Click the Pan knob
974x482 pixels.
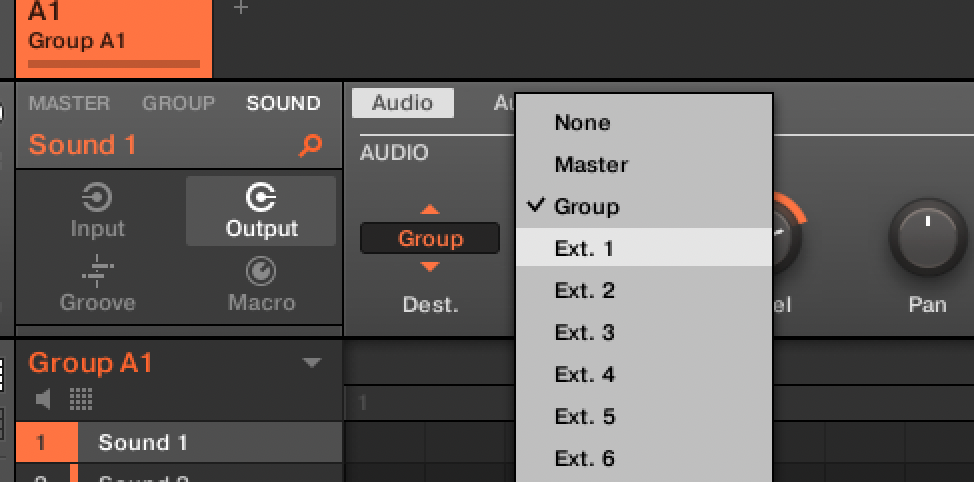pyautogui.click(x=927, y=236)
